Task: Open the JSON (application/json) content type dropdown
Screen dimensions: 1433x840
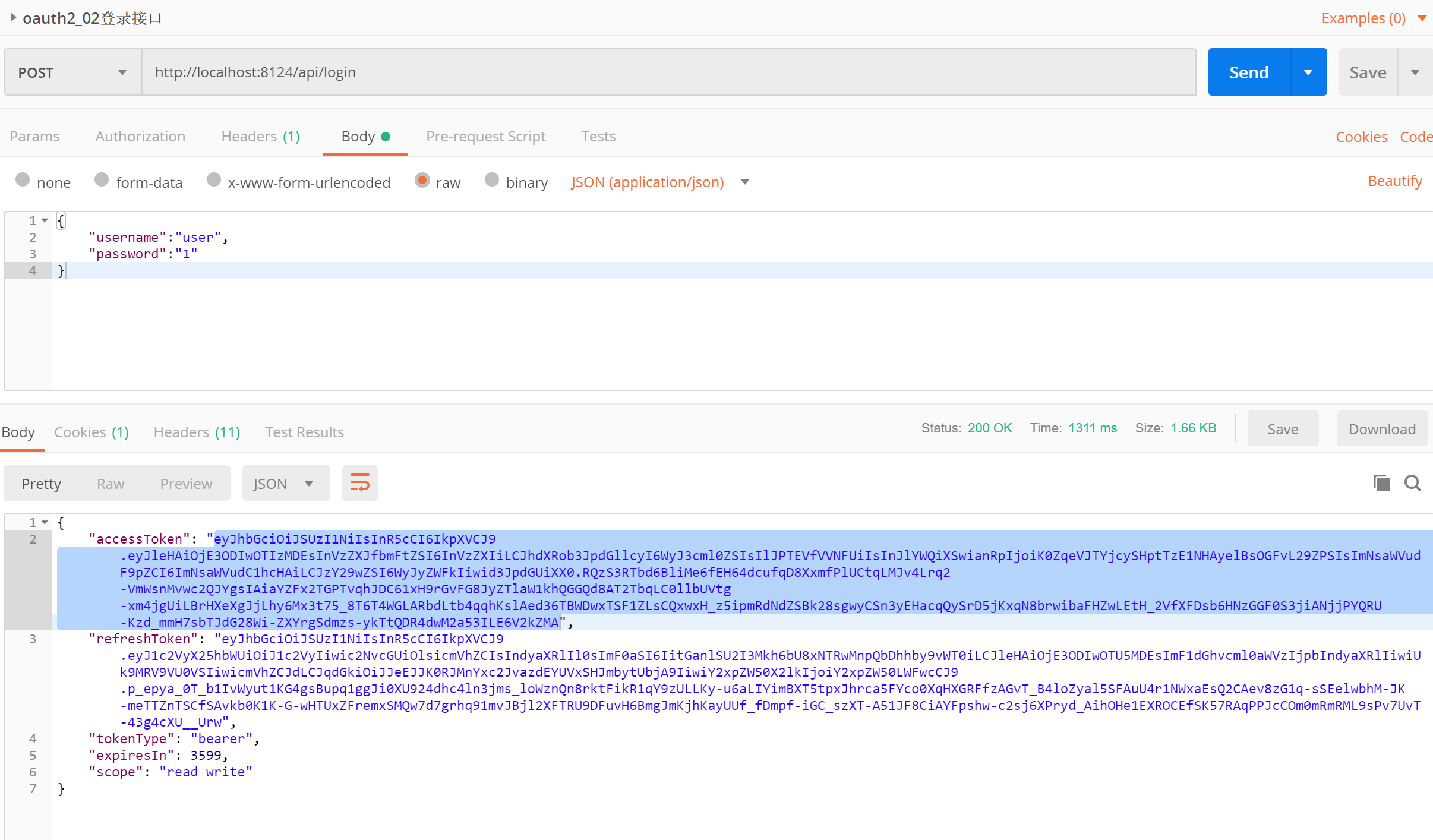Action: (x=659, y=182)
